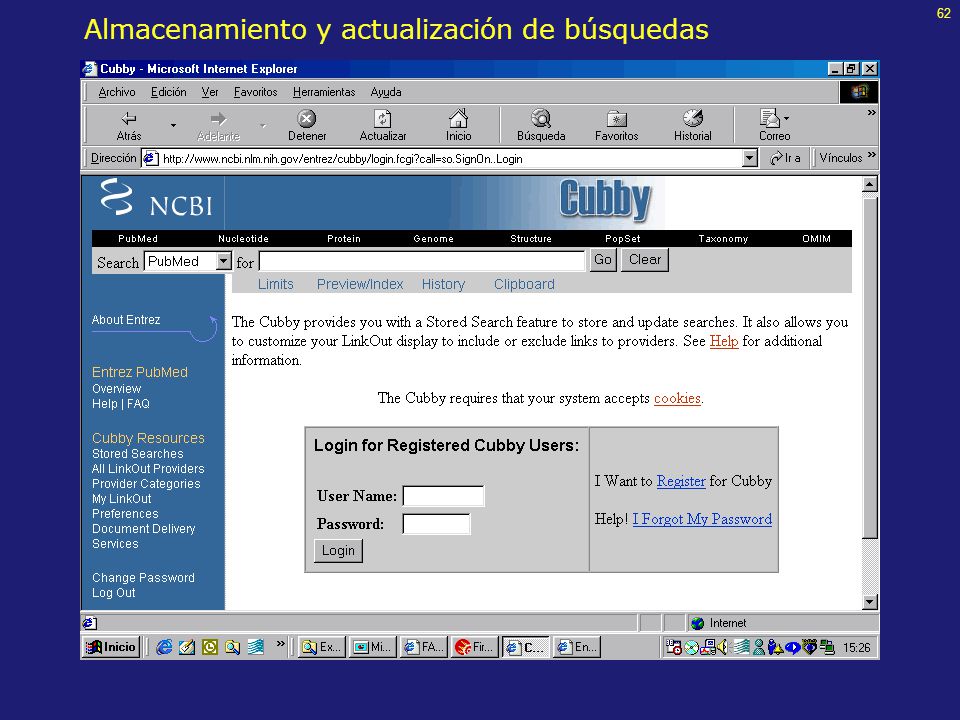Image resolution: width=960 pixels, height=720 pixels.
Task: Click the NCBI logo
Action: [156, 199]
